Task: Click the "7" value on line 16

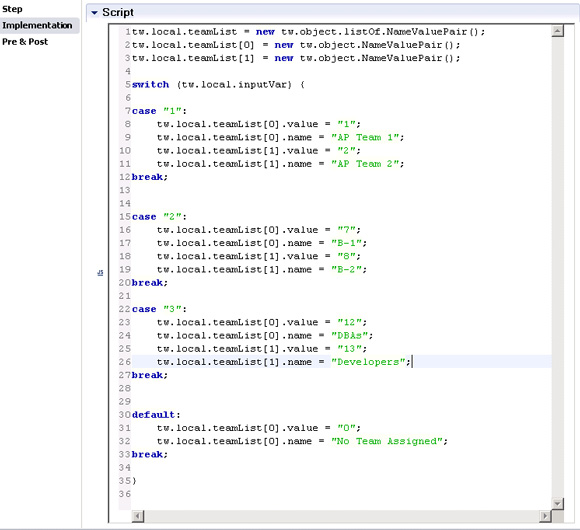Action: [347, 230]
